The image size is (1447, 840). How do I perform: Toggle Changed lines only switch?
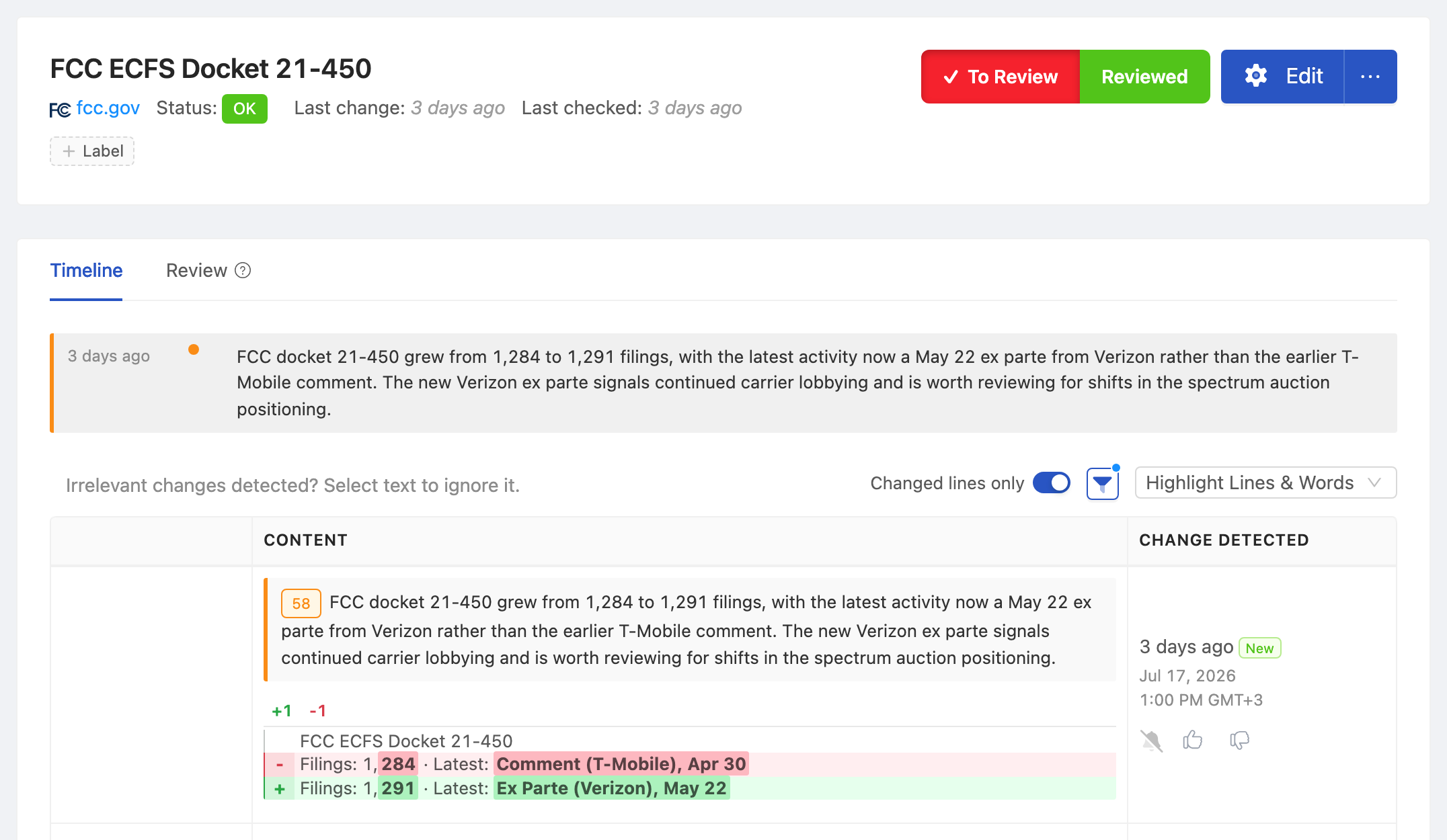tap(1052, 483)
